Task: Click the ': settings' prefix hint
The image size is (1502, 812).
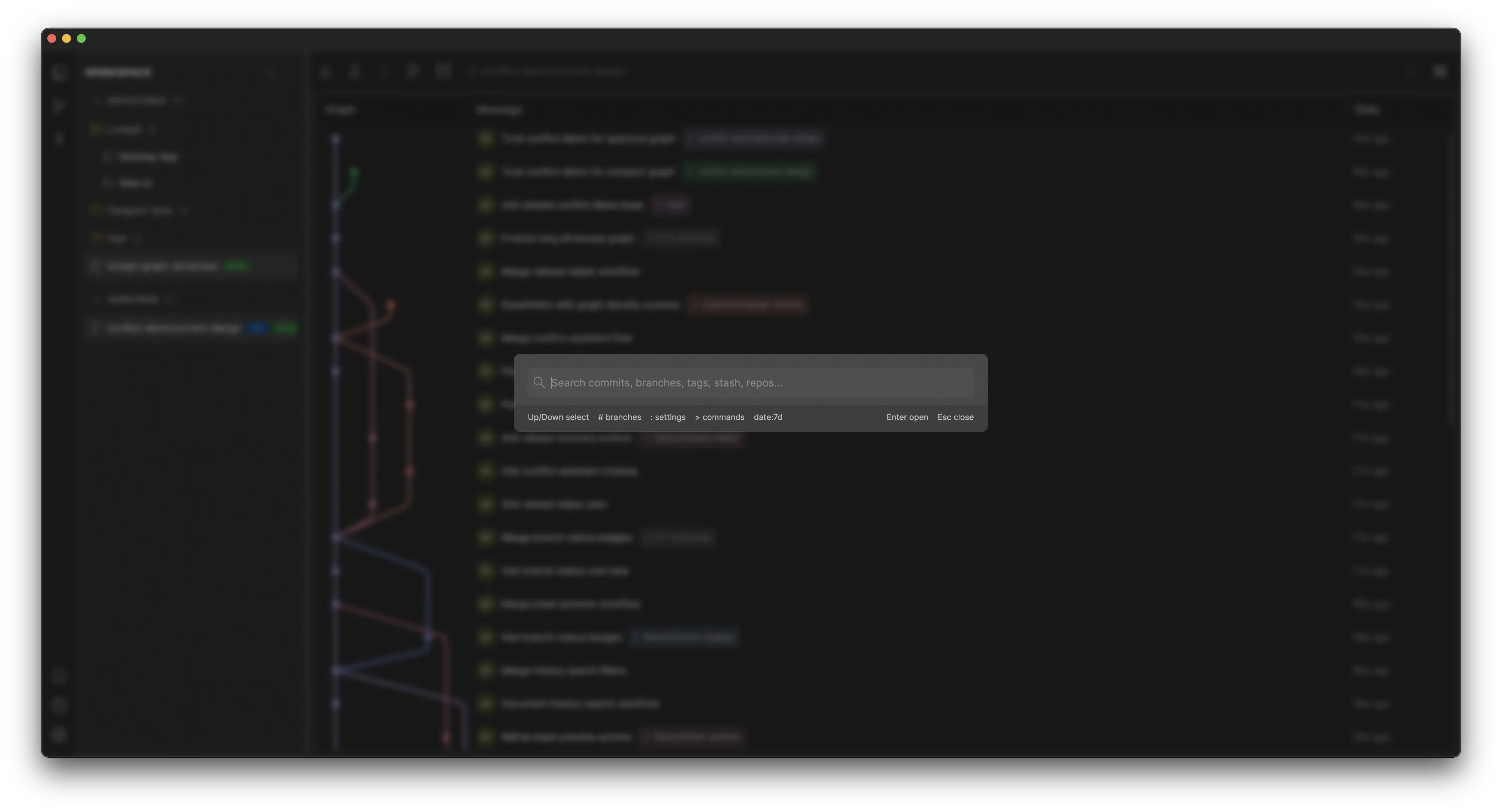Action: coord(667,417)
